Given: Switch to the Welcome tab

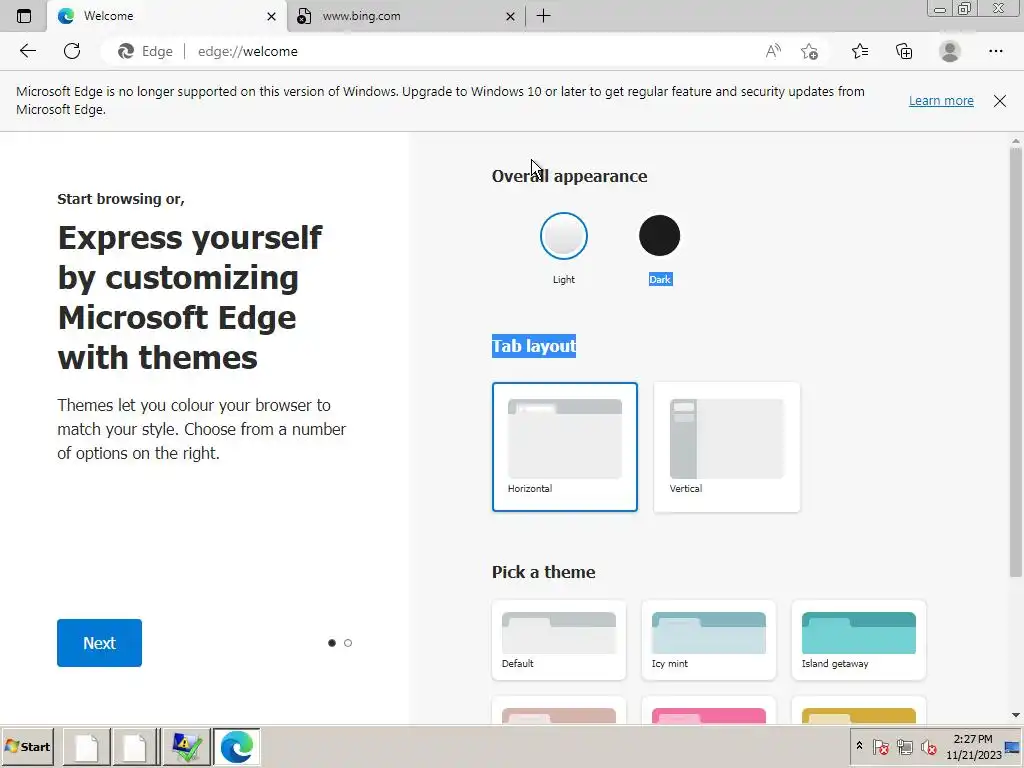Looking at the screenshot, I should 167,16.
